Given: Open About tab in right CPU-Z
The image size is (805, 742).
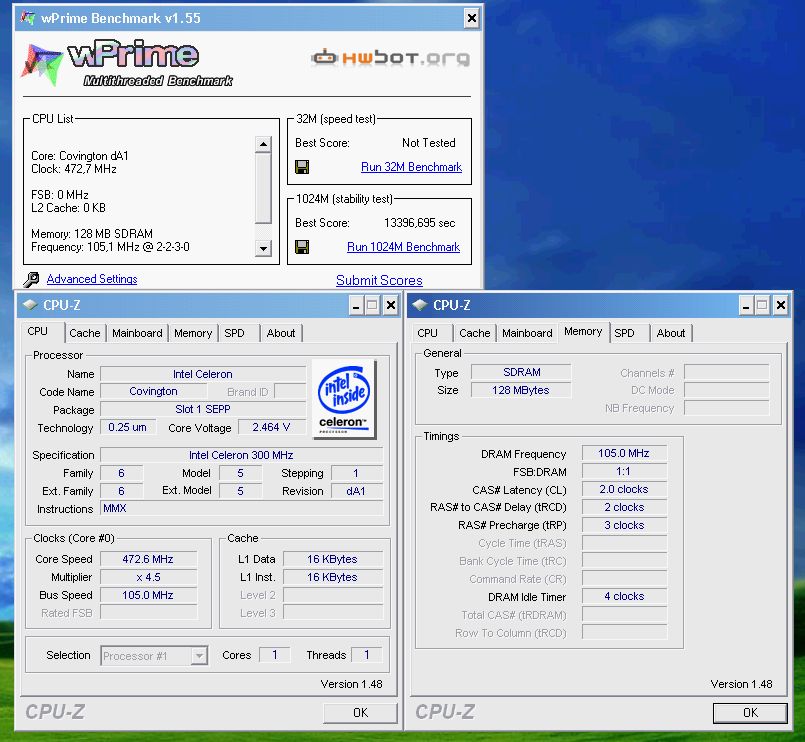Looking at the screenshot, I should (x=671, y=333).
